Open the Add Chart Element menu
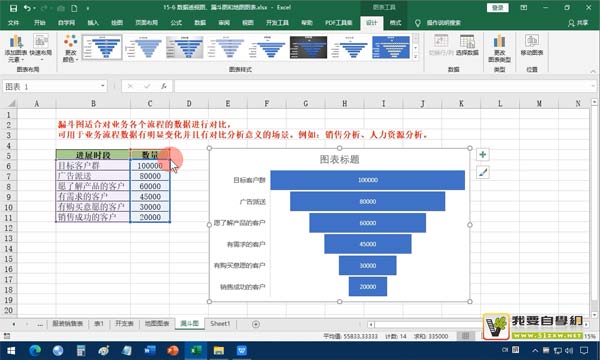This screenshot has width=600, height=360. [x=16, y=49]
